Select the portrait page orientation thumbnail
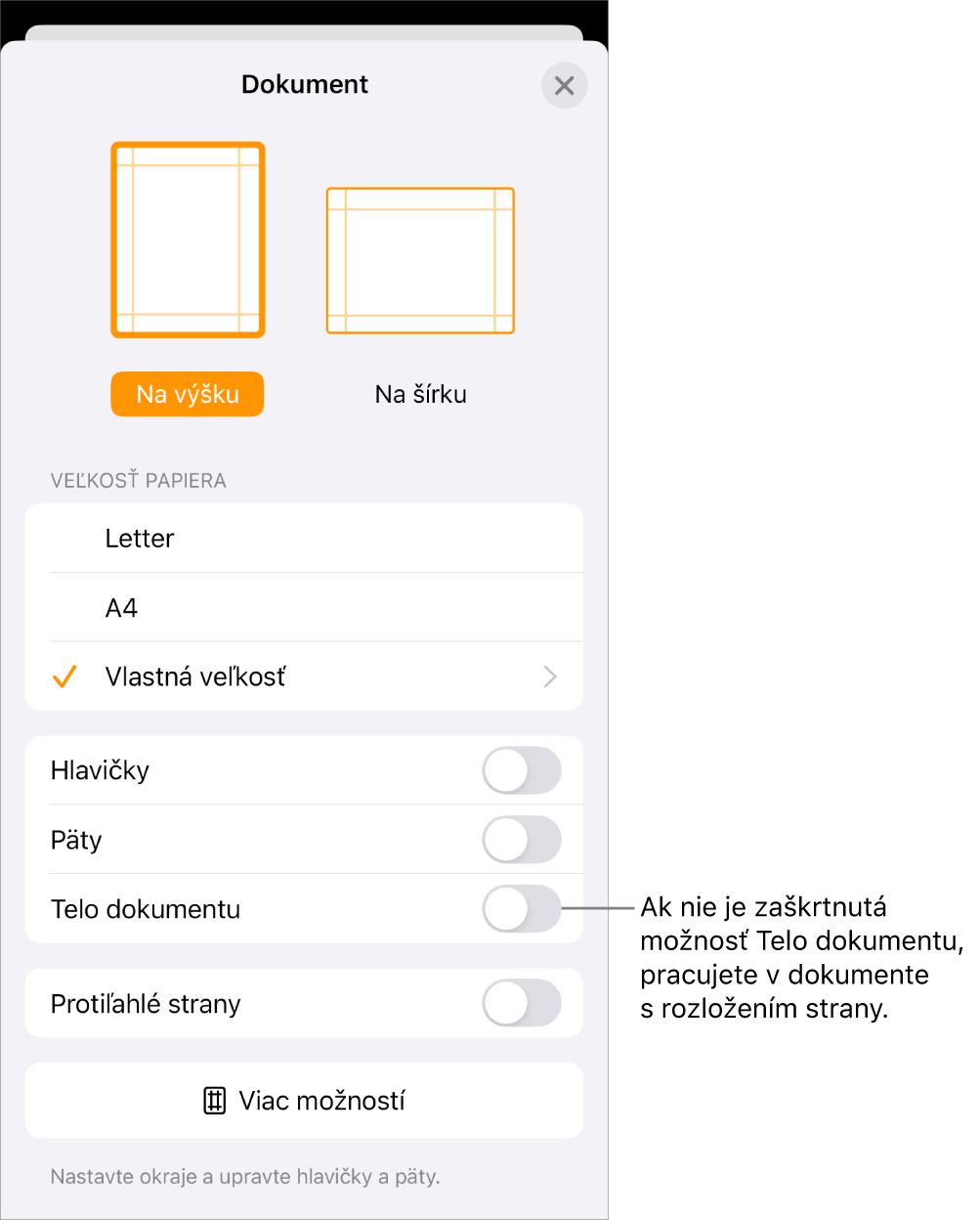980x1220 pixels. (188, 240)
